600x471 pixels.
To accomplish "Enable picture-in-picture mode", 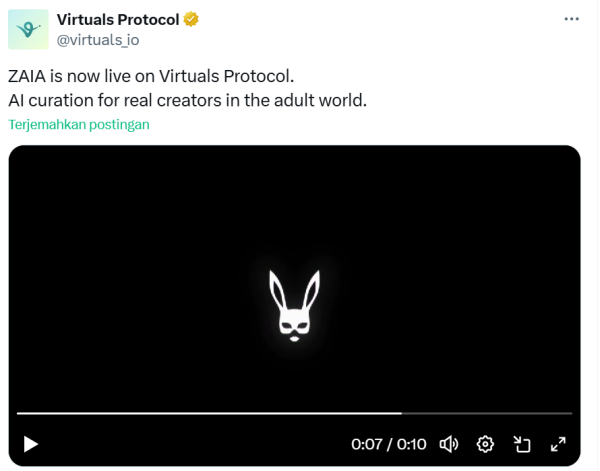I will (522, 444).
